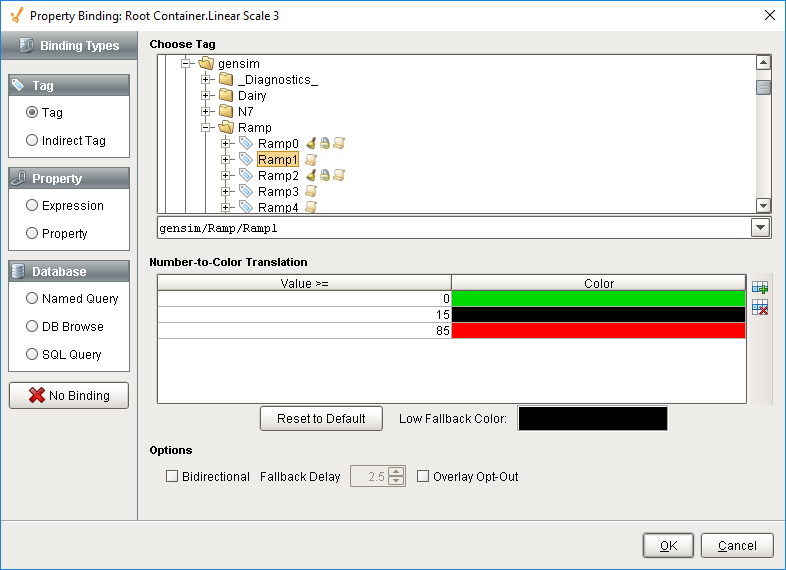Click the OK button
Viewport: 786px width, 570px height.
coord(668,545)
